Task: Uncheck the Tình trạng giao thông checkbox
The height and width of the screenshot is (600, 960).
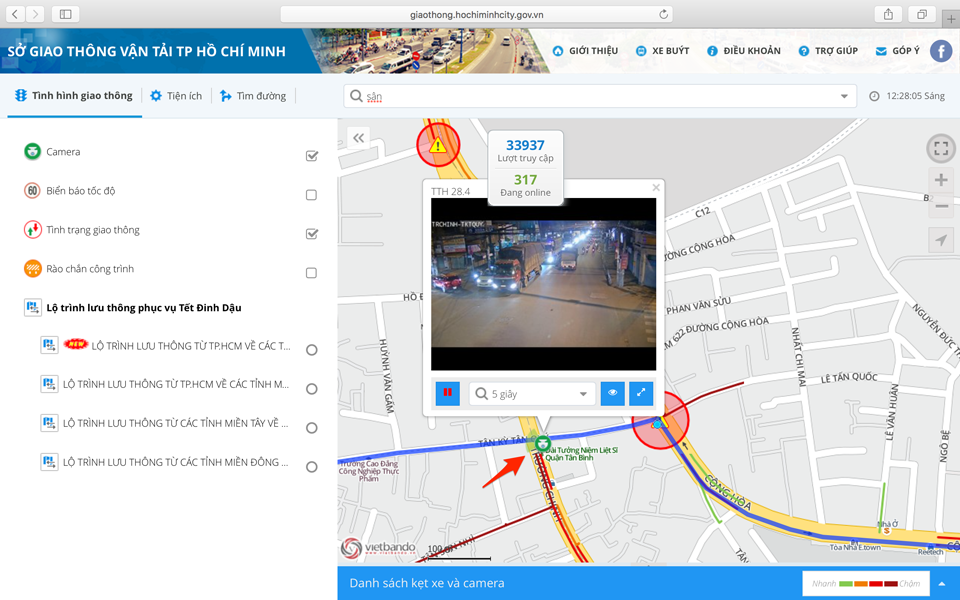Action: click(312, 233)
